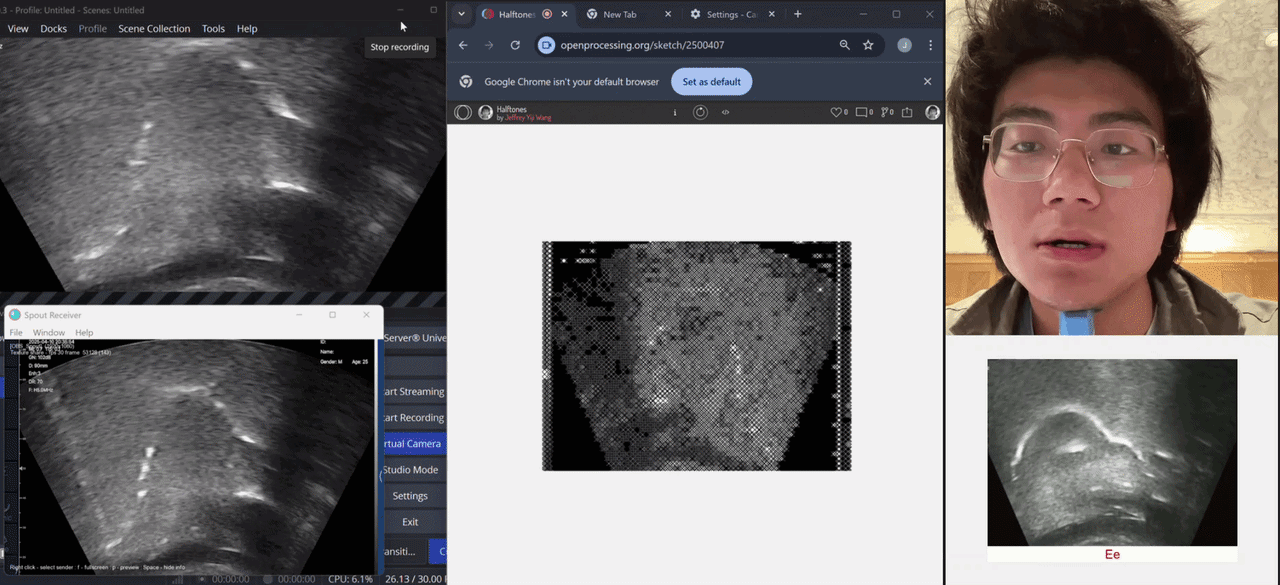Open the OBS Profile menu
The width and height of the screenshot is (1280, 585).
click(x=93, y=28)
